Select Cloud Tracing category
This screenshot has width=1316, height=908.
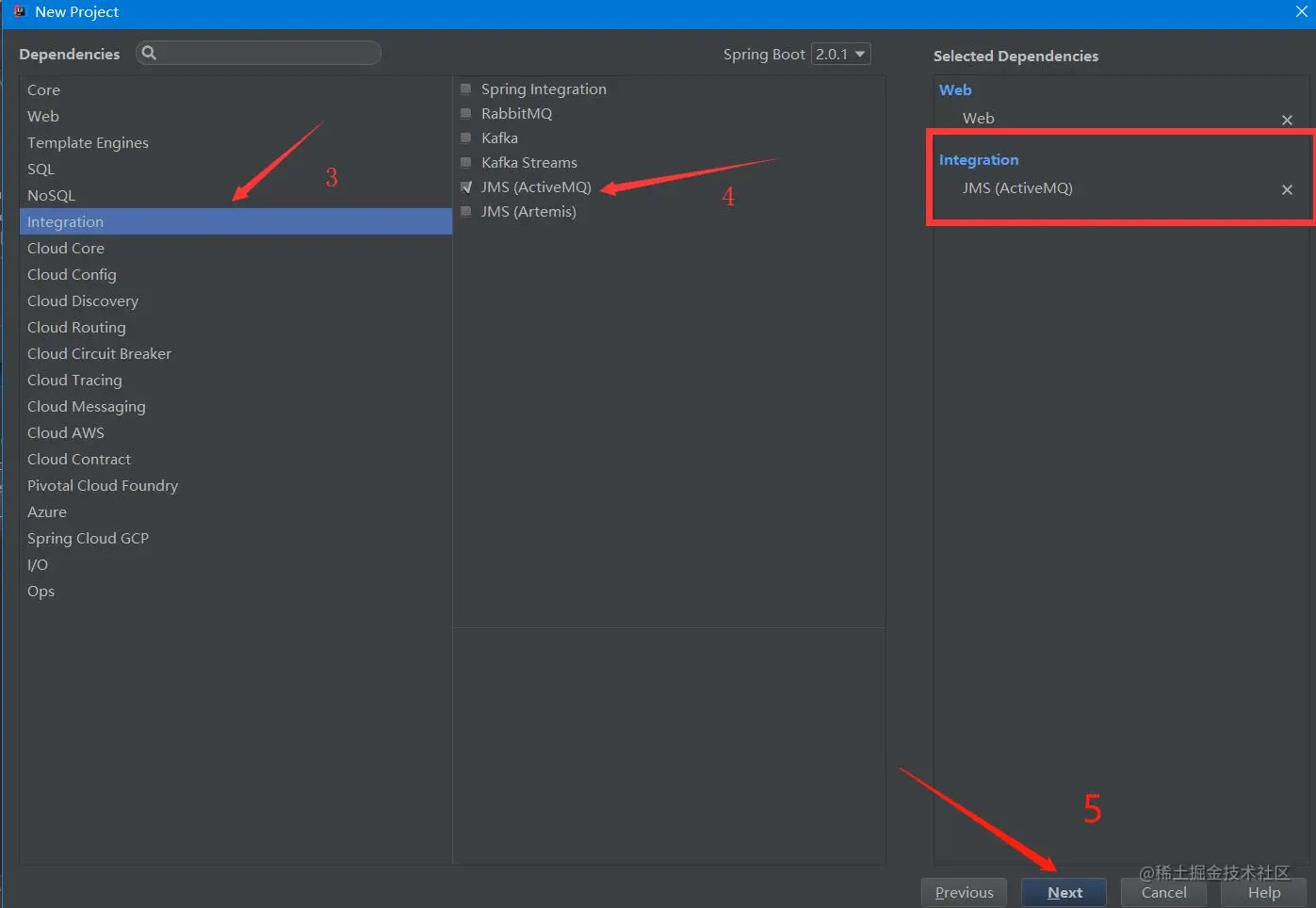(236, 380)
